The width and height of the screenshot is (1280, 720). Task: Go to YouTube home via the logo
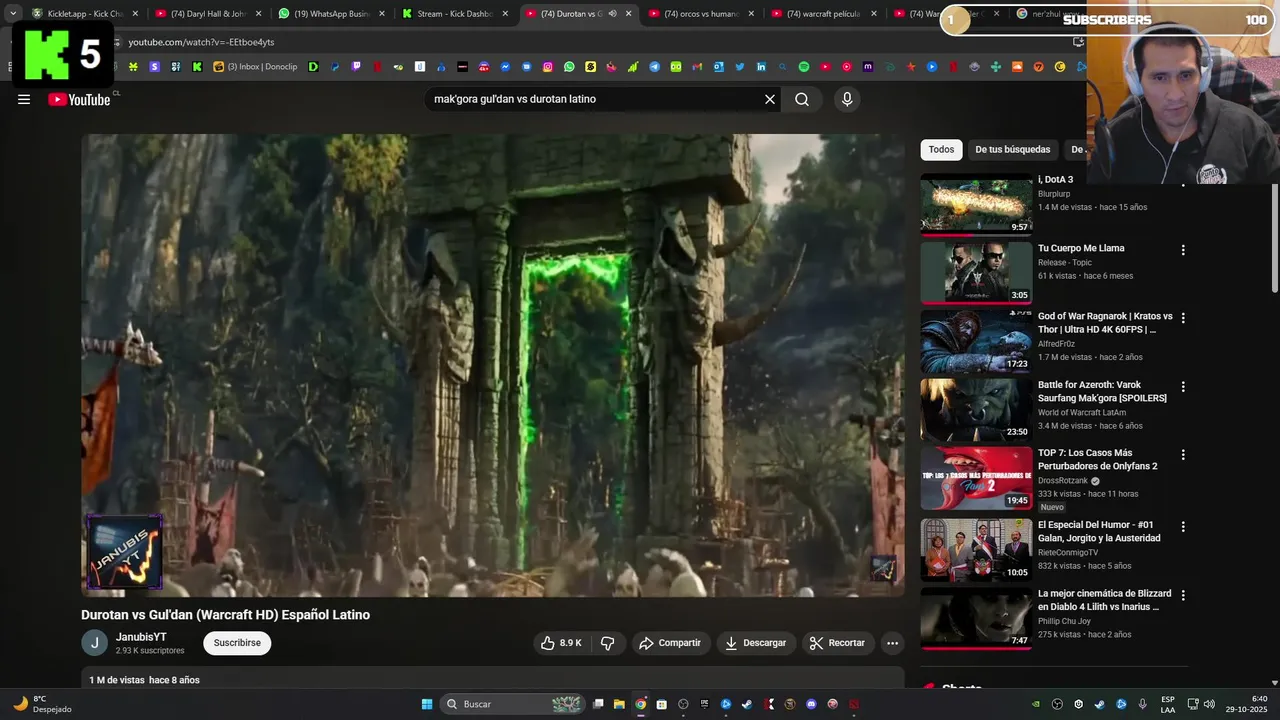click(79, 99)
